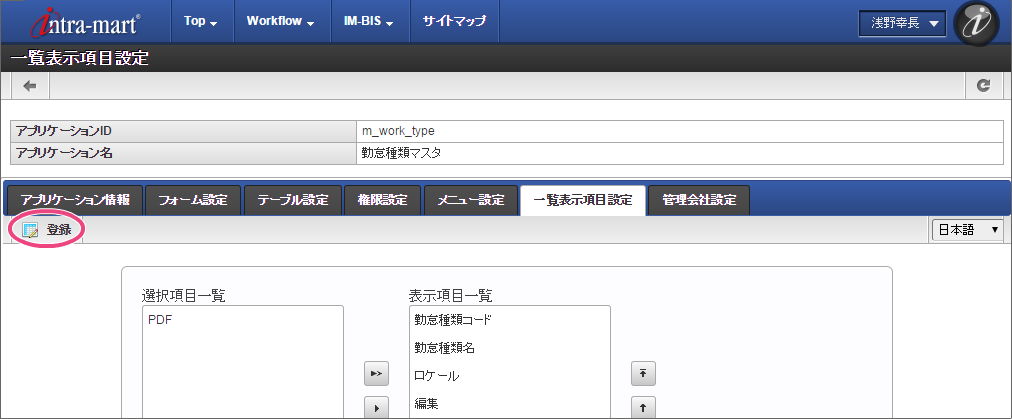The height and width of the screenshot is (419, 1012).
Task: Click the アプリケーション名 label cell
Action: coord(183,154)
